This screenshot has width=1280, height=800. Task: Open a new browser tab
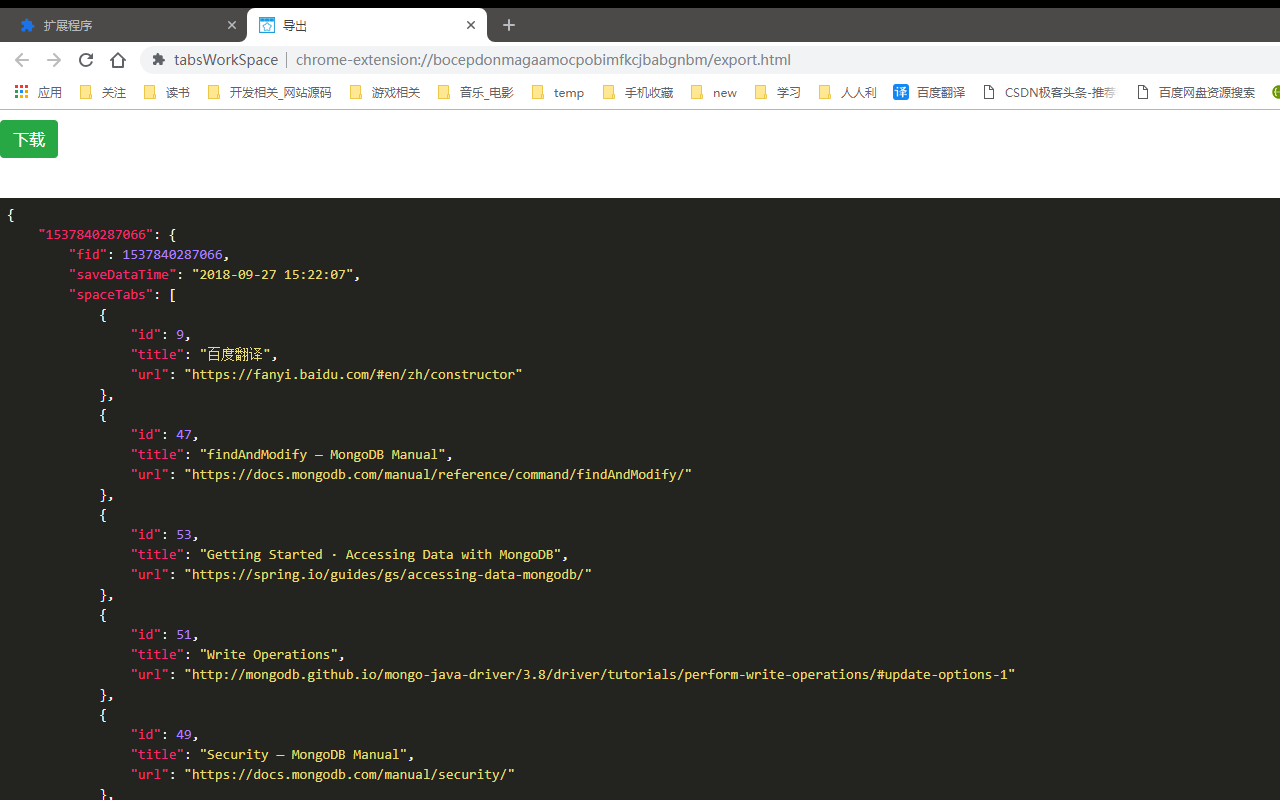pyautogui.click(x=509, y=25)
